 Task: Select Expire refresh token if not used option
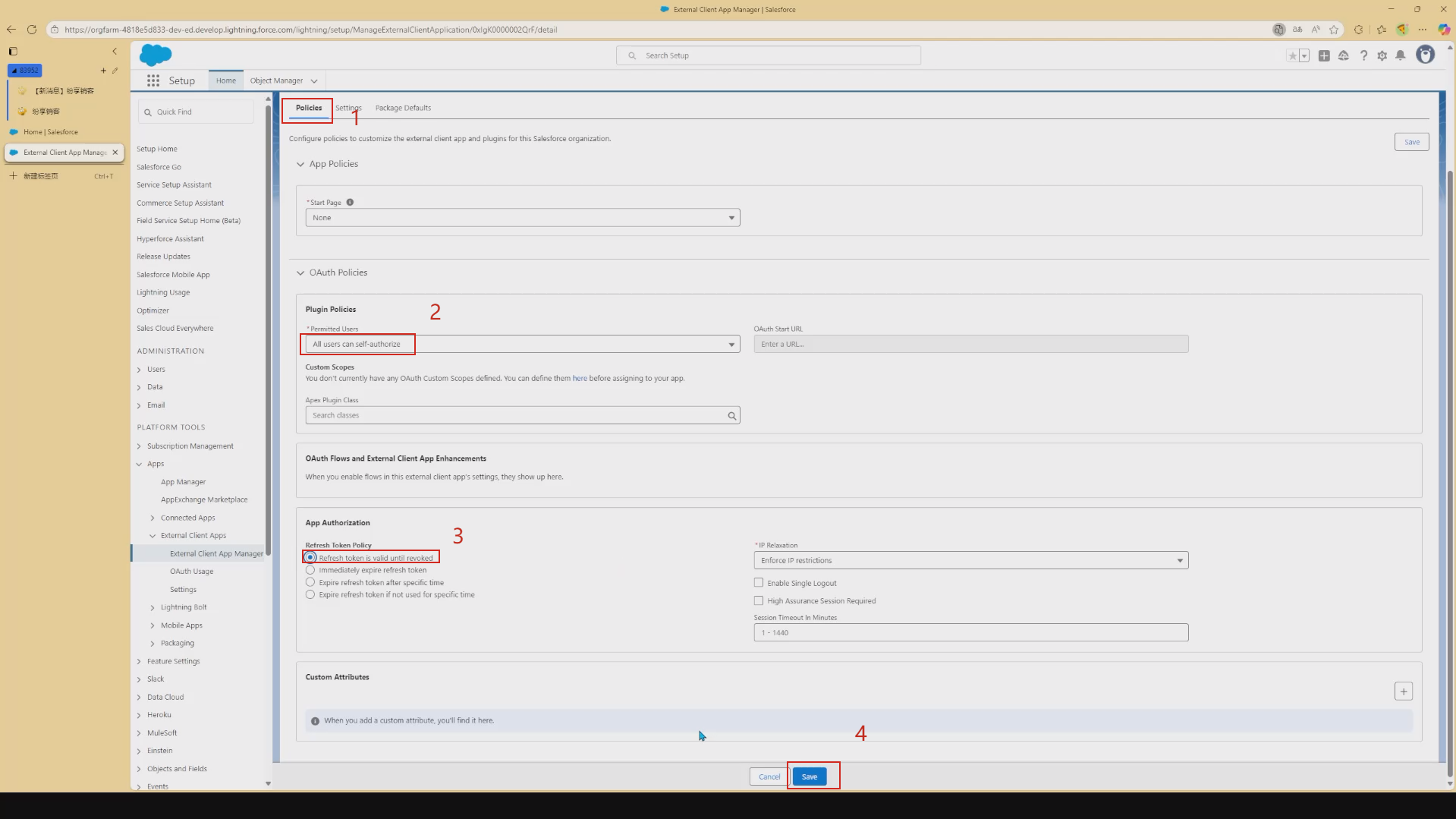pos(310,594)
